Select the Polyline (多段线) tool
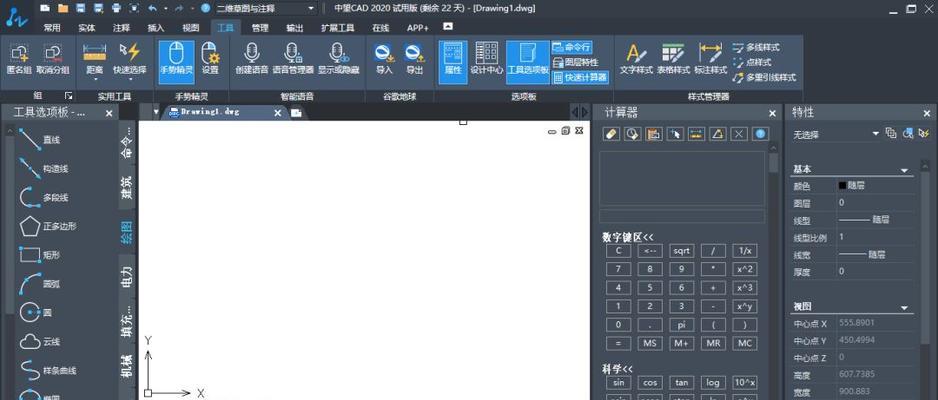 point(44,197)
